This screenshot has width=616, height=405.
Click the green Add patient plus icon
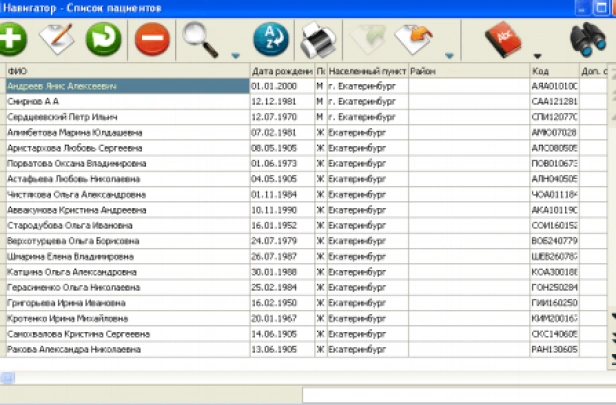pos(10,40)
